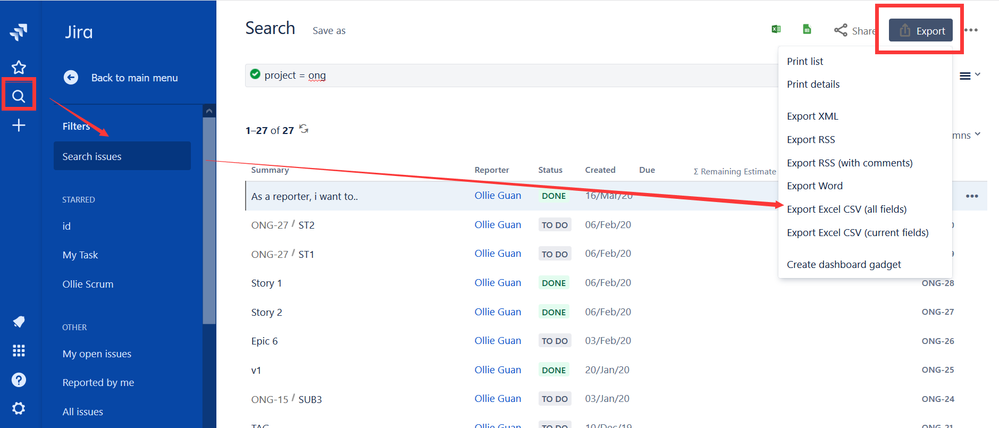Choose Export Word
The height and width of the screenshot is (428, 999).
(x=814, y=186)
